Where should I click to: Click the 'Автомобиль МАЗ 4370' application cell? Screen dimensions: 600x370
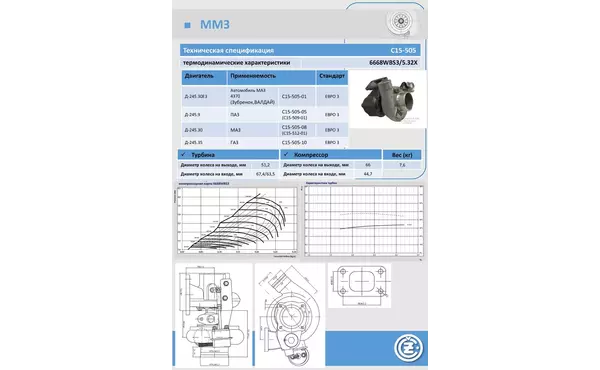point(253,96)
